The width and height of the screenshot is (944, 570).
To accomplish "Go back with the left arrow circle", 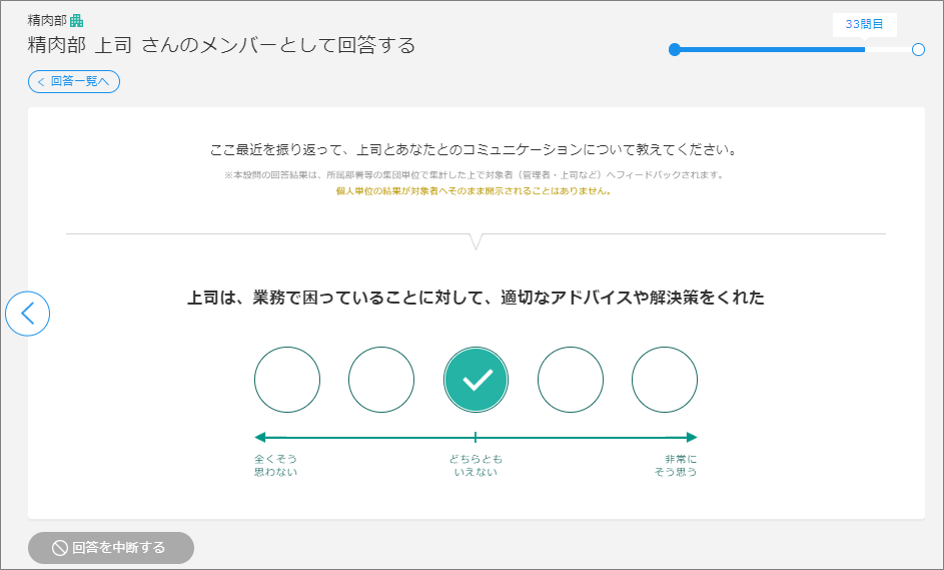I will point(28,314).
